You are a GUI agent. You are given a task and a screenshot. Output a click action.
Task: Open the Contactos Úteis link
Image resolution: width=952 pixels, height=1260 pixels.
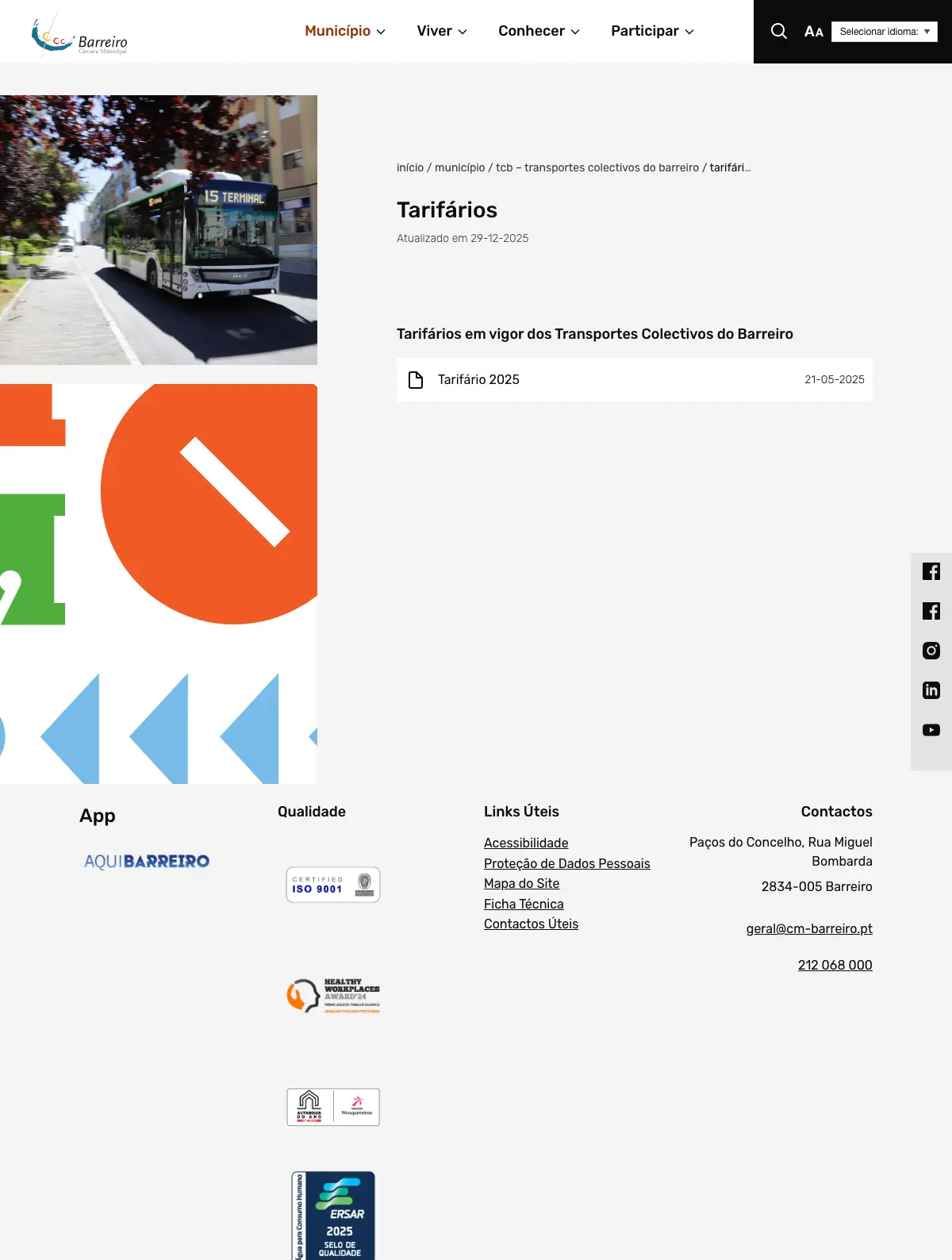532,924
